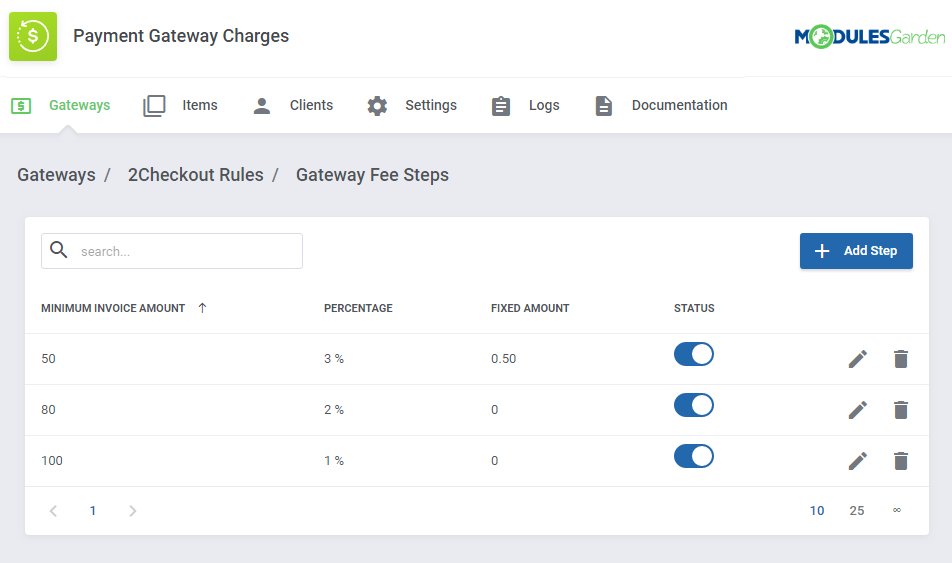
Task: Click the Percentage column header
Action: pyautogui.click(x=358, y=308)
